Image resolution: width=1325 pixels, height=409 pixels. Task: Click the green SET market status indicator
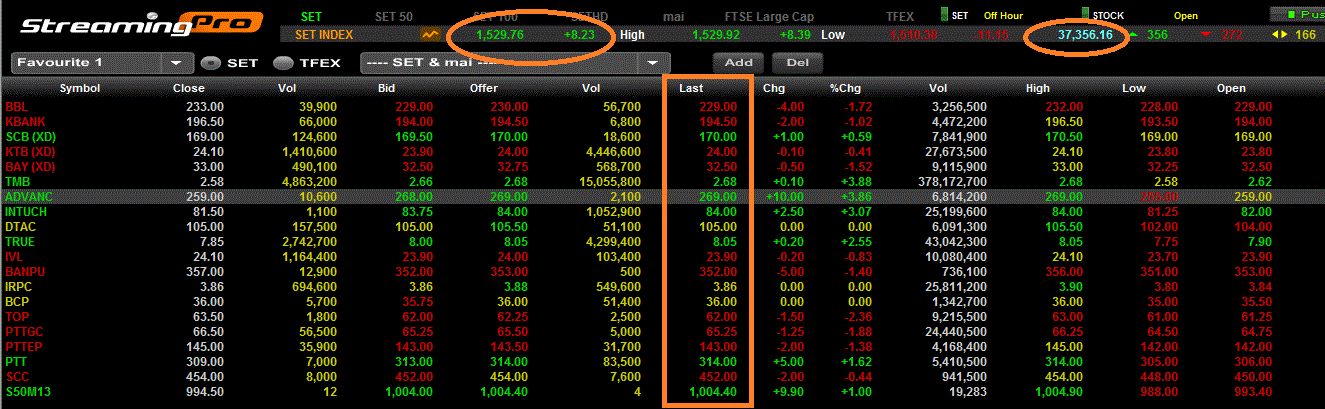tap(943, 15)
